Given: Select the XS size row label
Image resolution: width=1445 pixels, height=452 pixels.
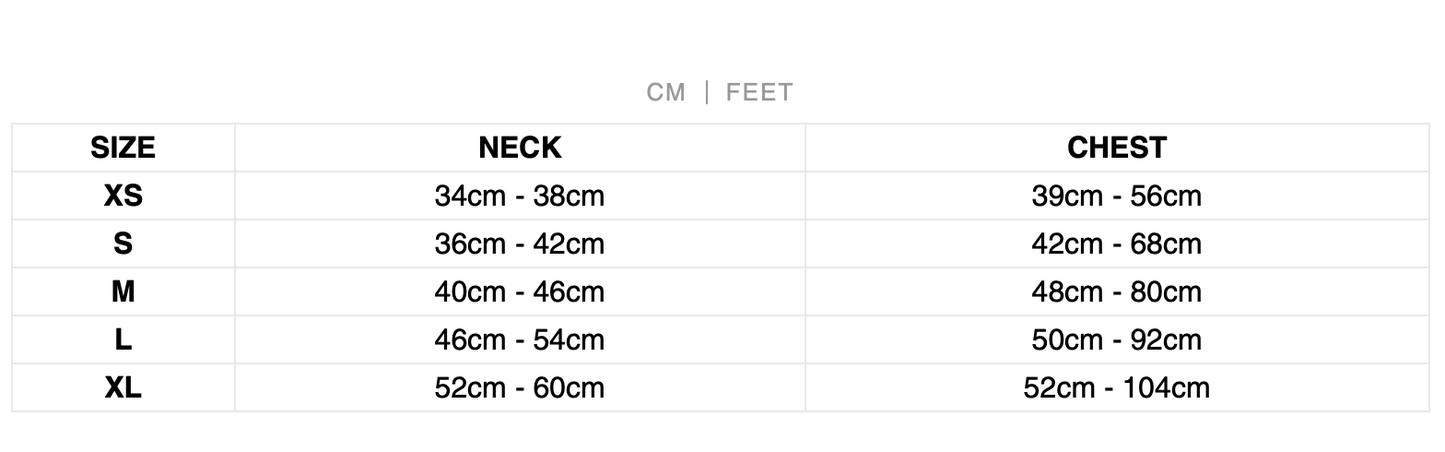Looking at the screenshot, I should [123, 196].
